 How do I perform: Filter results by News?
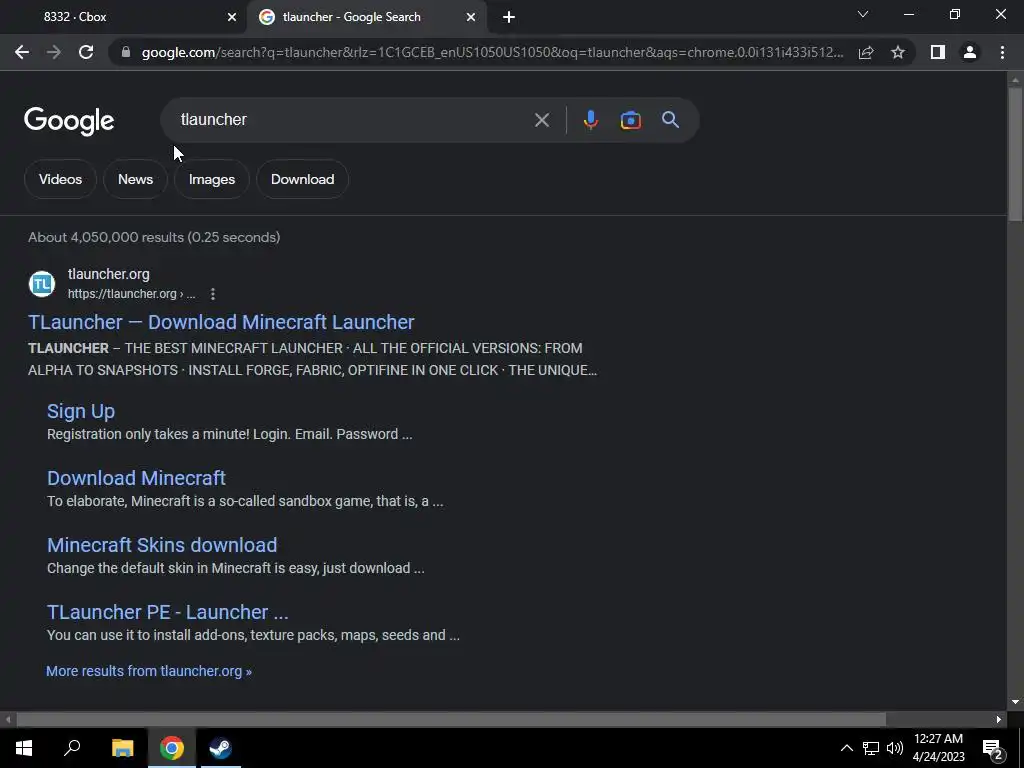tap(135, 179)
